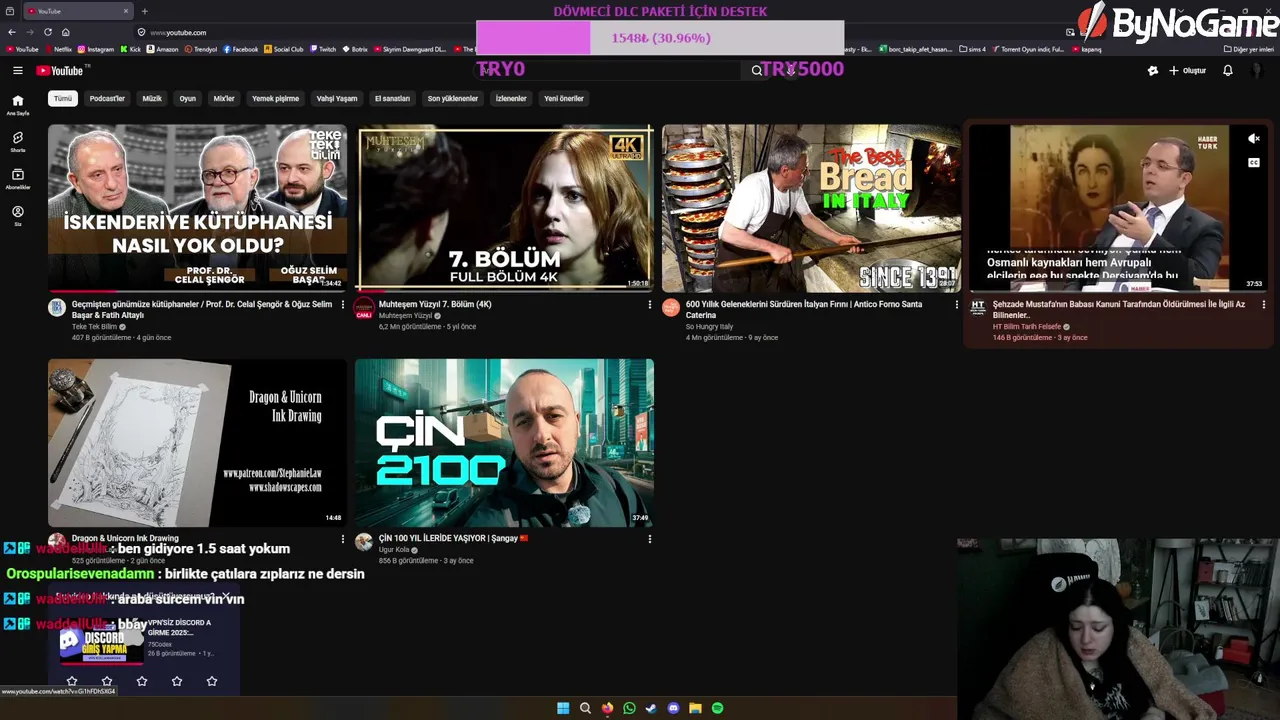The width and height of the screenshot is (1280, 720).
Task: Open the sims 4 bookmark folder
Action: 972,49
